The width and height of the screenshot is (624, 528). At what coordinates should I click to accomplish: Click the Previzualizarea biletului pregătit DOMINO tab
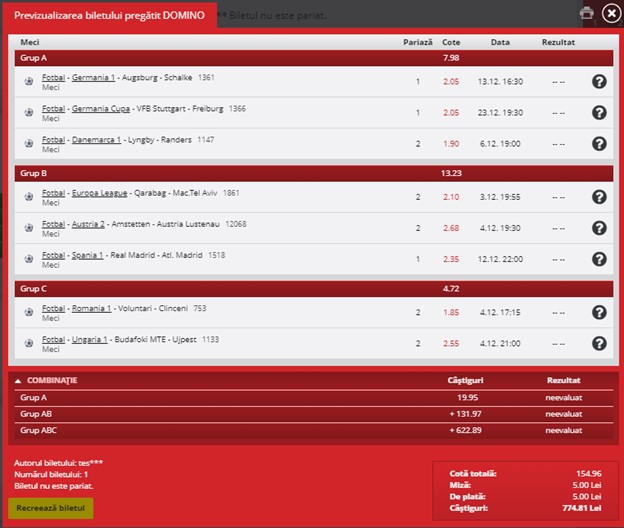tap(109, 16)
